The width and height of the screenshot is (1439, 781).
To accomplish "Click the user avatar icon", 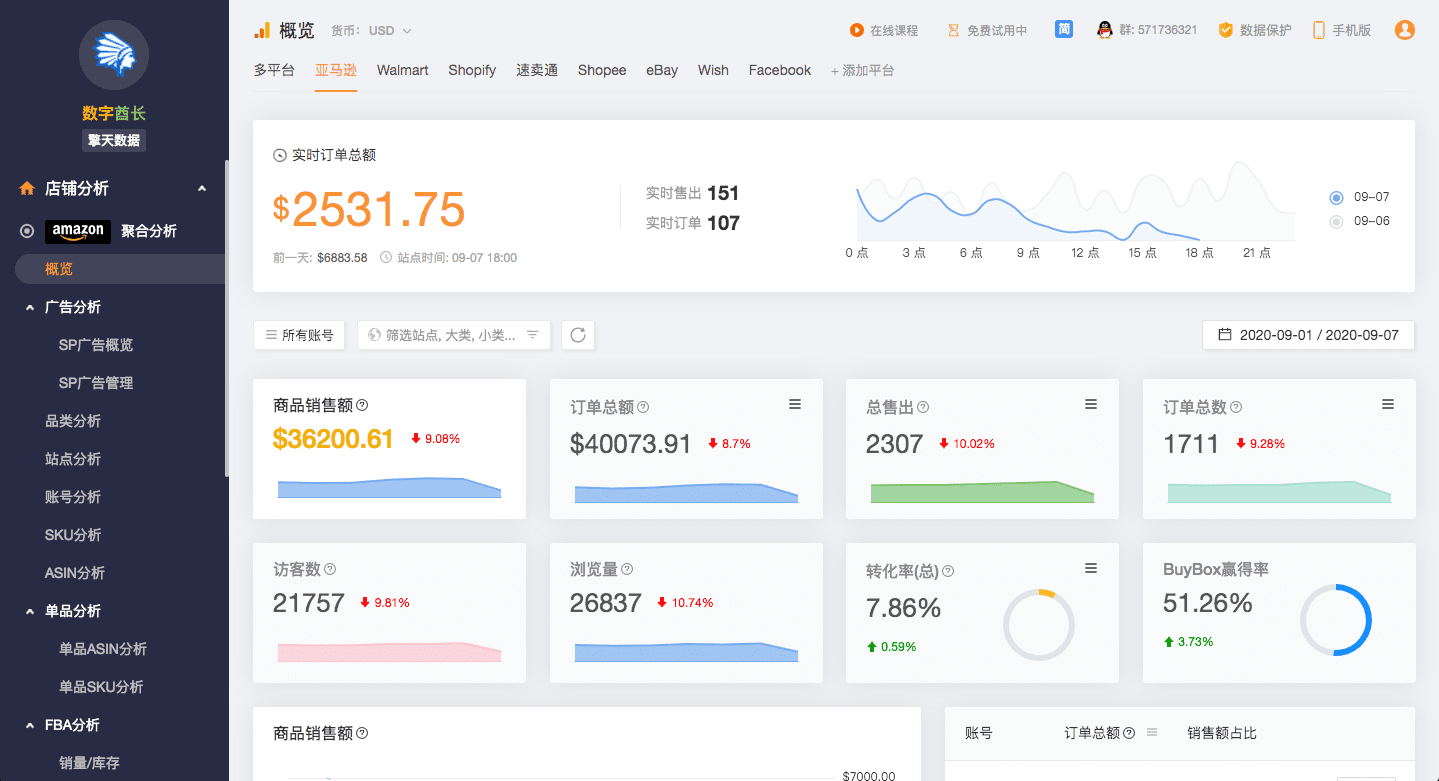I will click(1404, 29).
